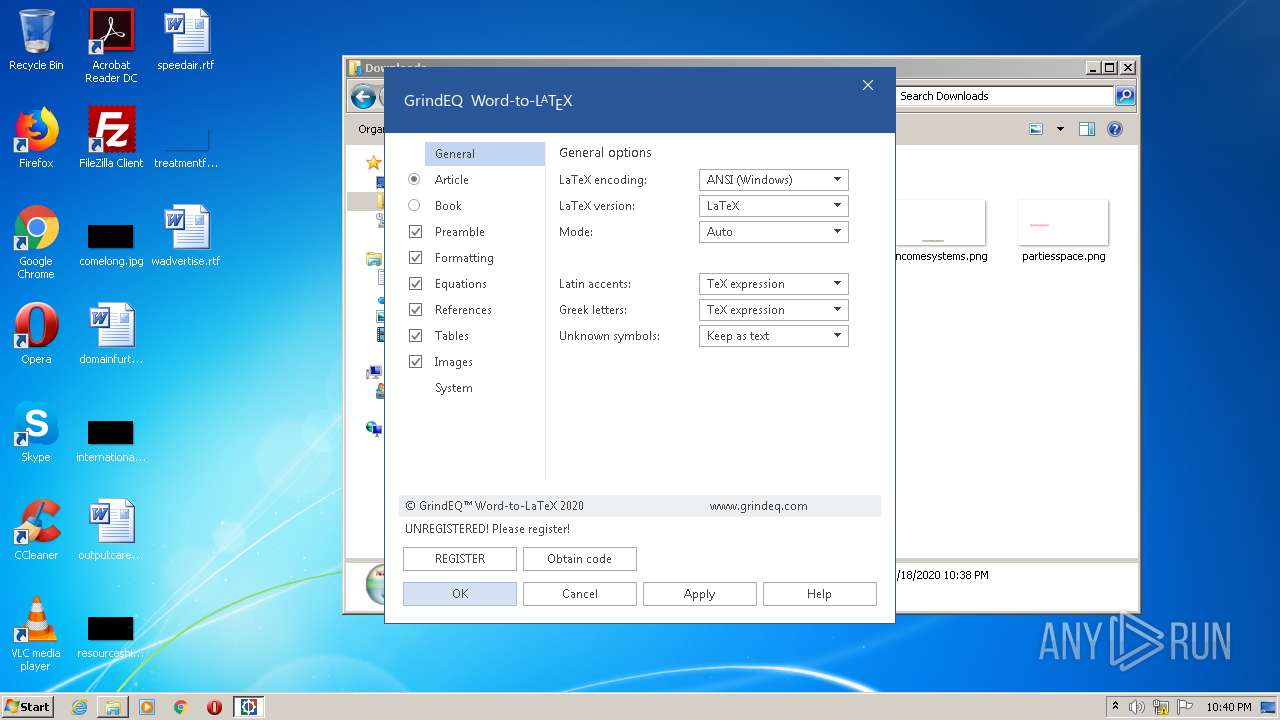Select the Article radio button
The image size is (1280, 720).
414,179
